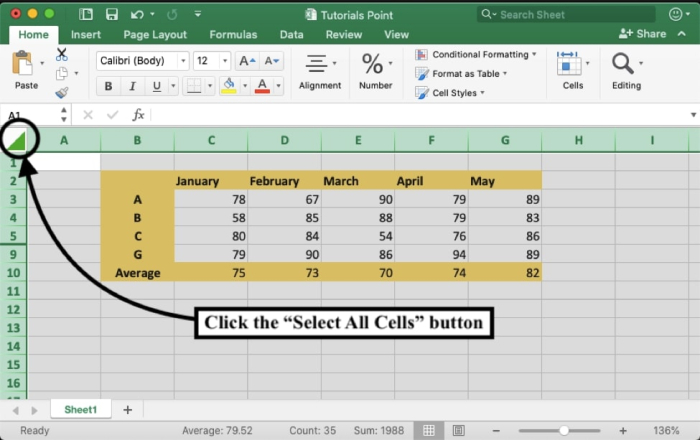Switch to Page Layout view in status bar

coord(457,430)
